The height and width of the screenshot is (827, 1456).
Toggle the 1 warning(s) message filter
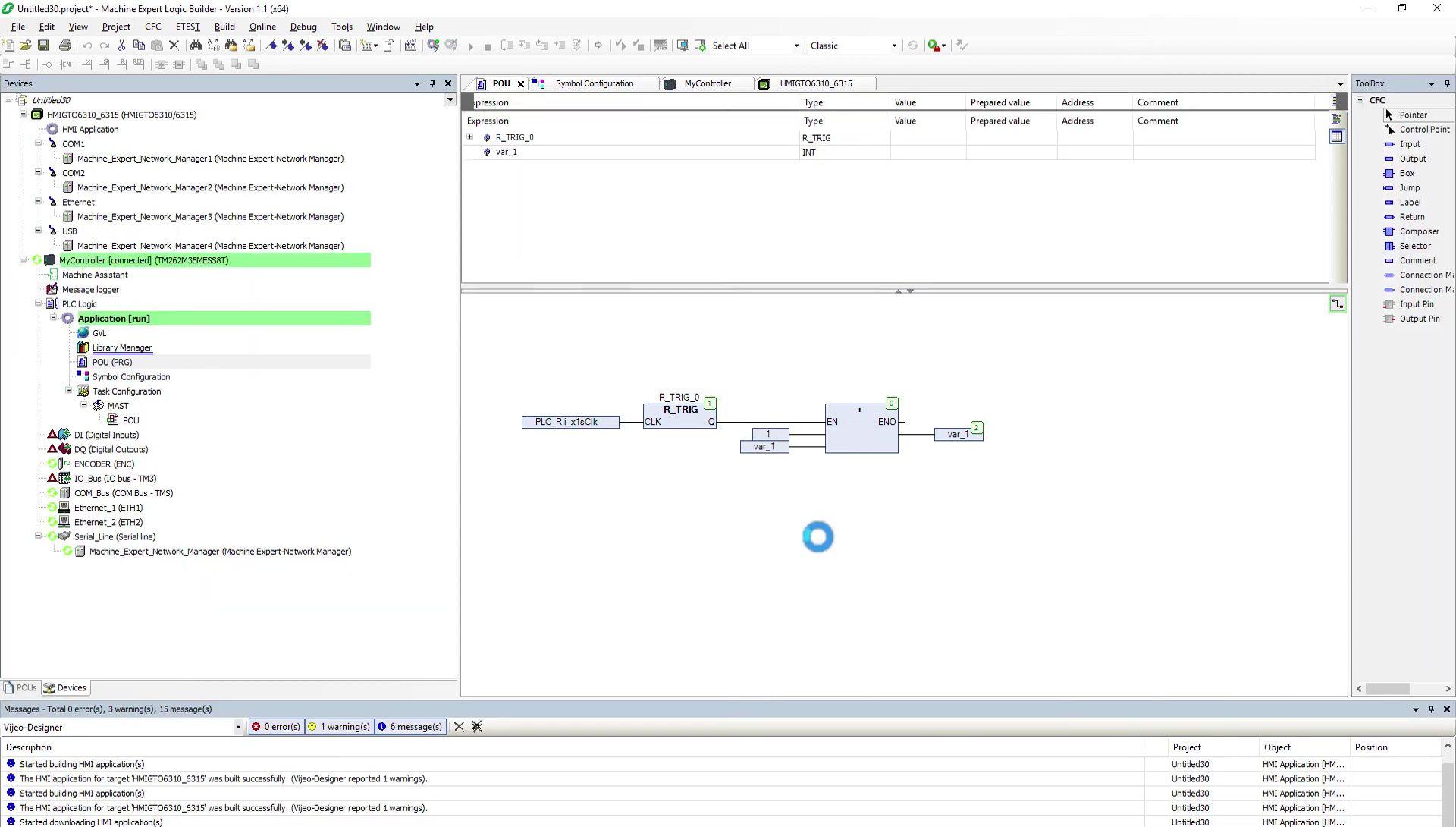(x=339, y=727)
